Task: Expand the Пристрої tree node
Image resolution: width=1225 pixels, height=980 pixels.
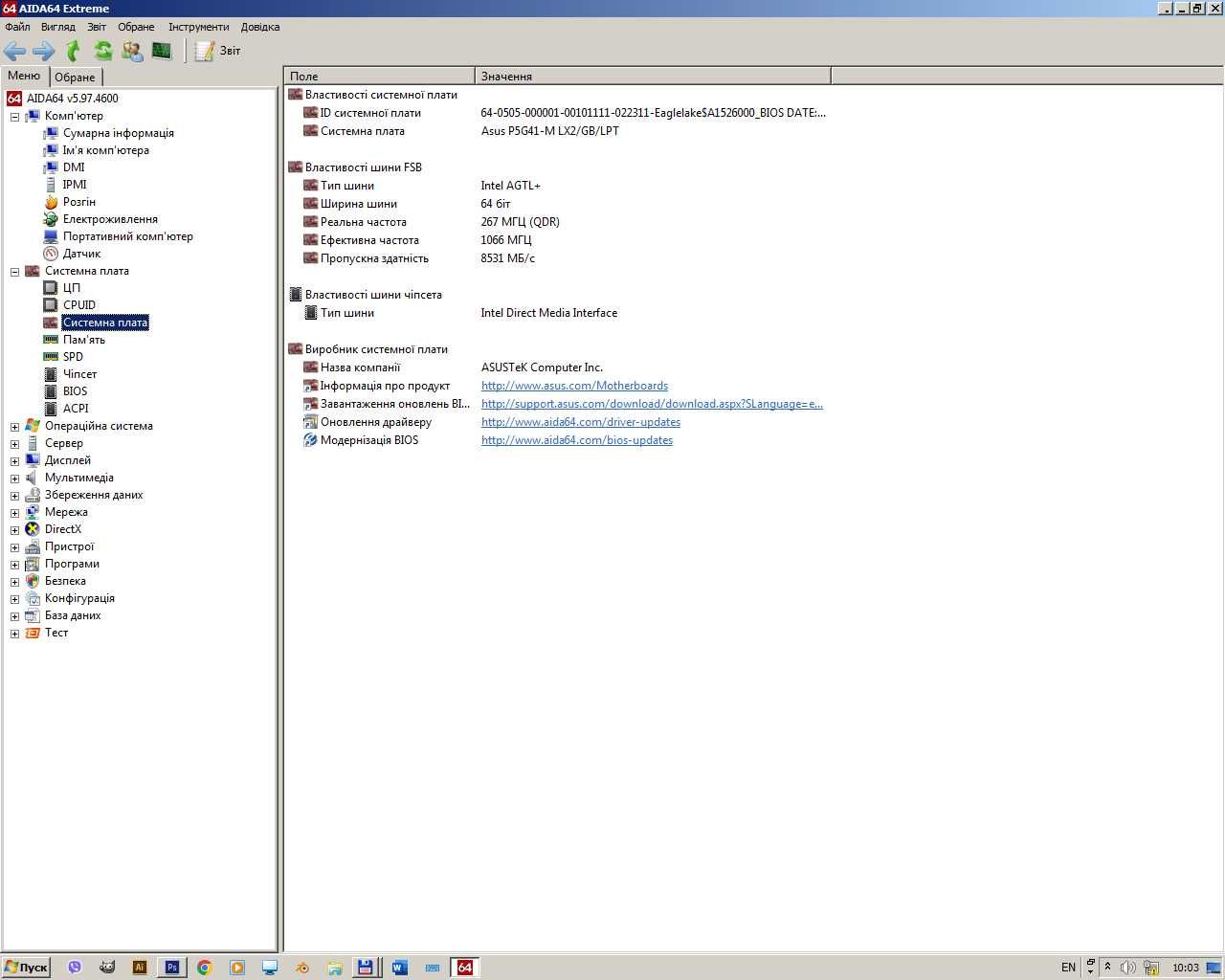Action: pyautogui.click(x=14, y=547)
